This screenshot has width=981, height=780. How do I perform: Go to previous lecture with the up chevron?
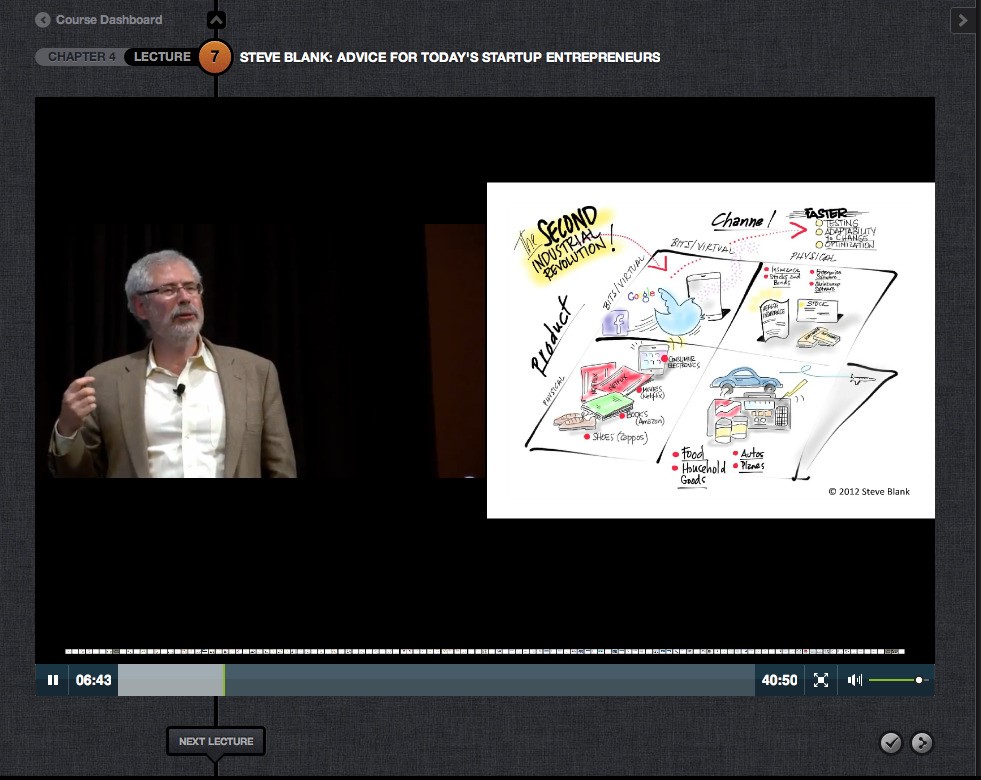point(216,20)
